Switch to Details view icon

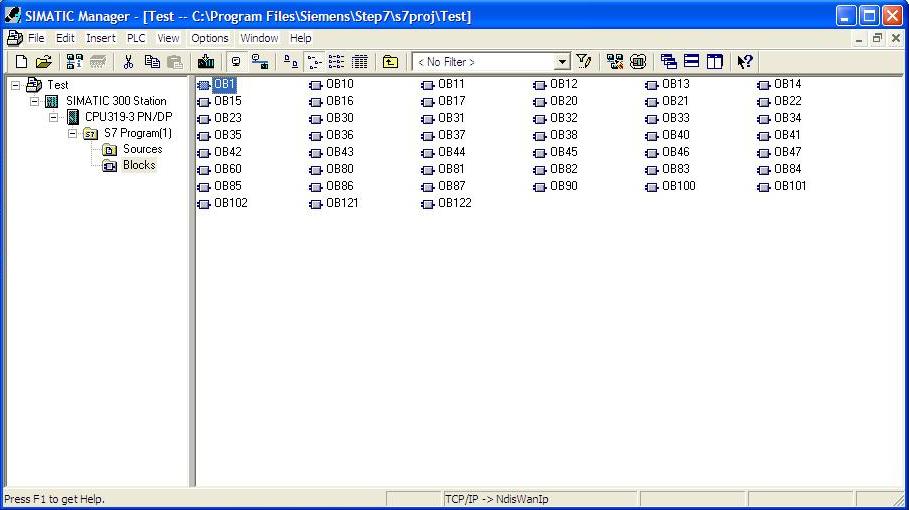tap(359, 61)
